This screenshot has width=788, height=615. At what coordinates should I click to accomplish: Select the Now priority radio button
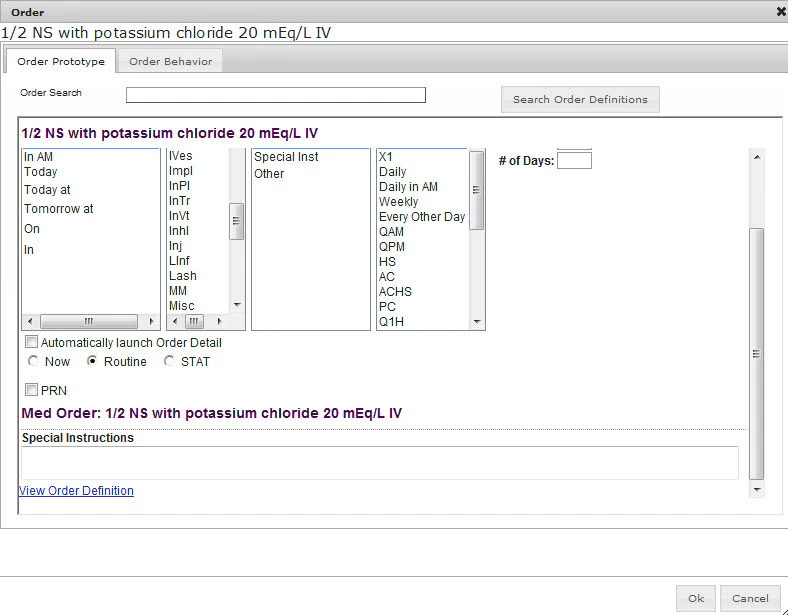(33, 361)
